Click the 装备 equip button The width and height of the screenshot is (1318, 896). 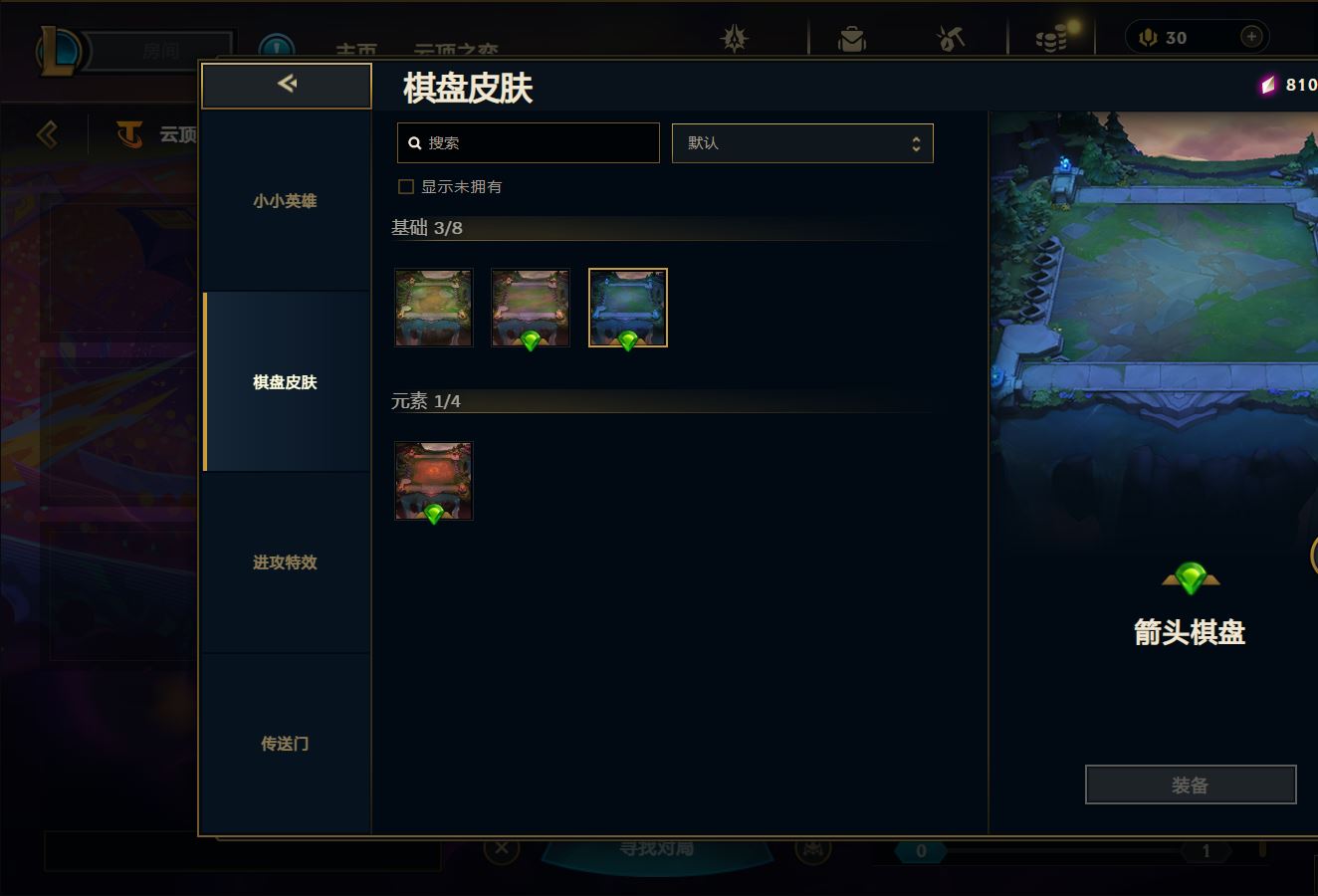coord(1191,784)
